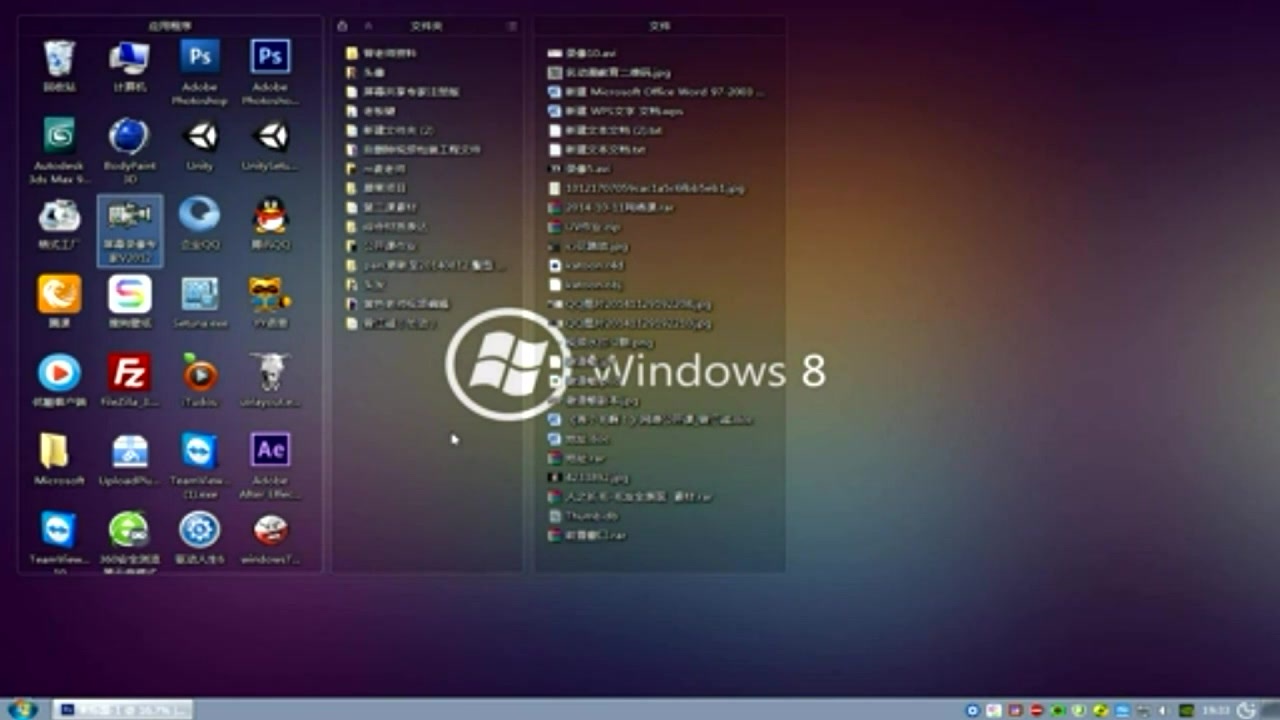Screen dimensions: 1280x720
Task: Launch the Tencent QQ penguin icon
Action: coord(270,223)
